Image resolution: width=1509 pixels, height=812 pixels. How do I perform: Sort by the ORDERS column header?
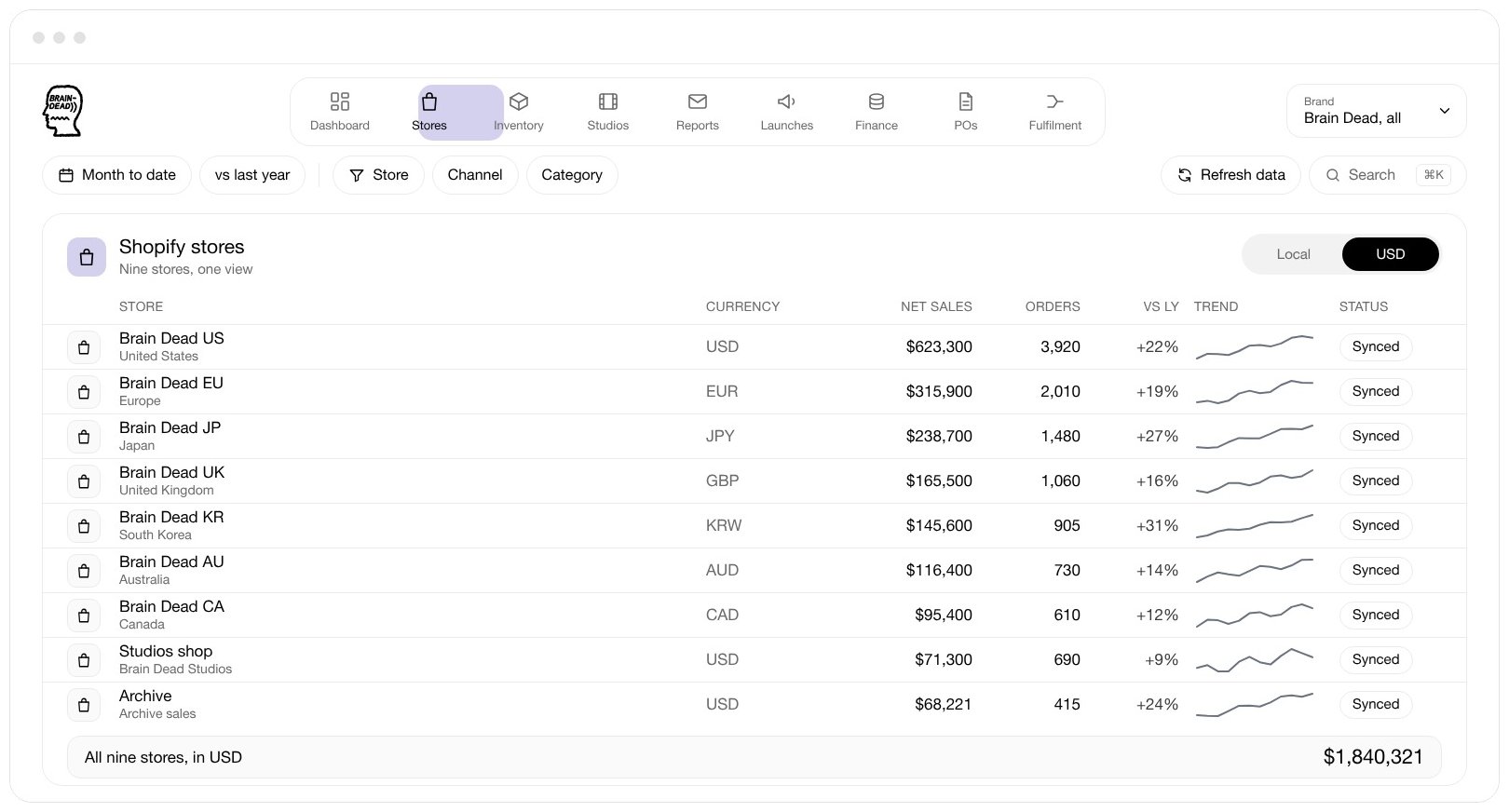(x=1053, y=306)
